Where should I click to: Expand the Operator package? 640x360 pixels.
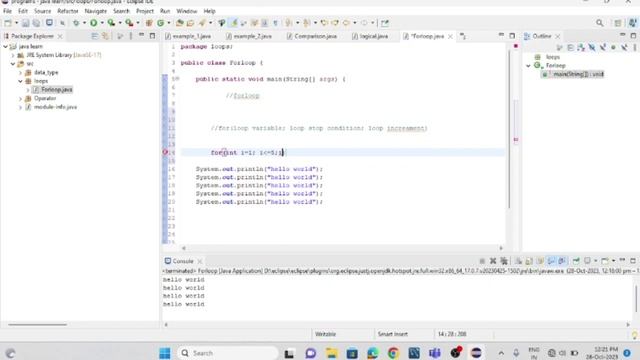(x=20, y=98)
